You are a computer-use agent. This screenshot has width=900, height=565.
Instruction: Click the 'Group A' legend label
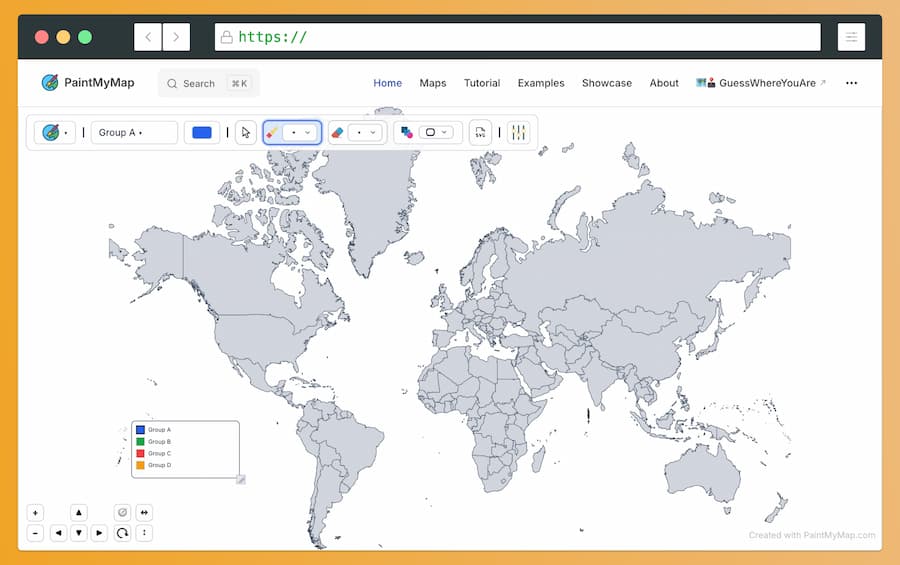(160, 429)
